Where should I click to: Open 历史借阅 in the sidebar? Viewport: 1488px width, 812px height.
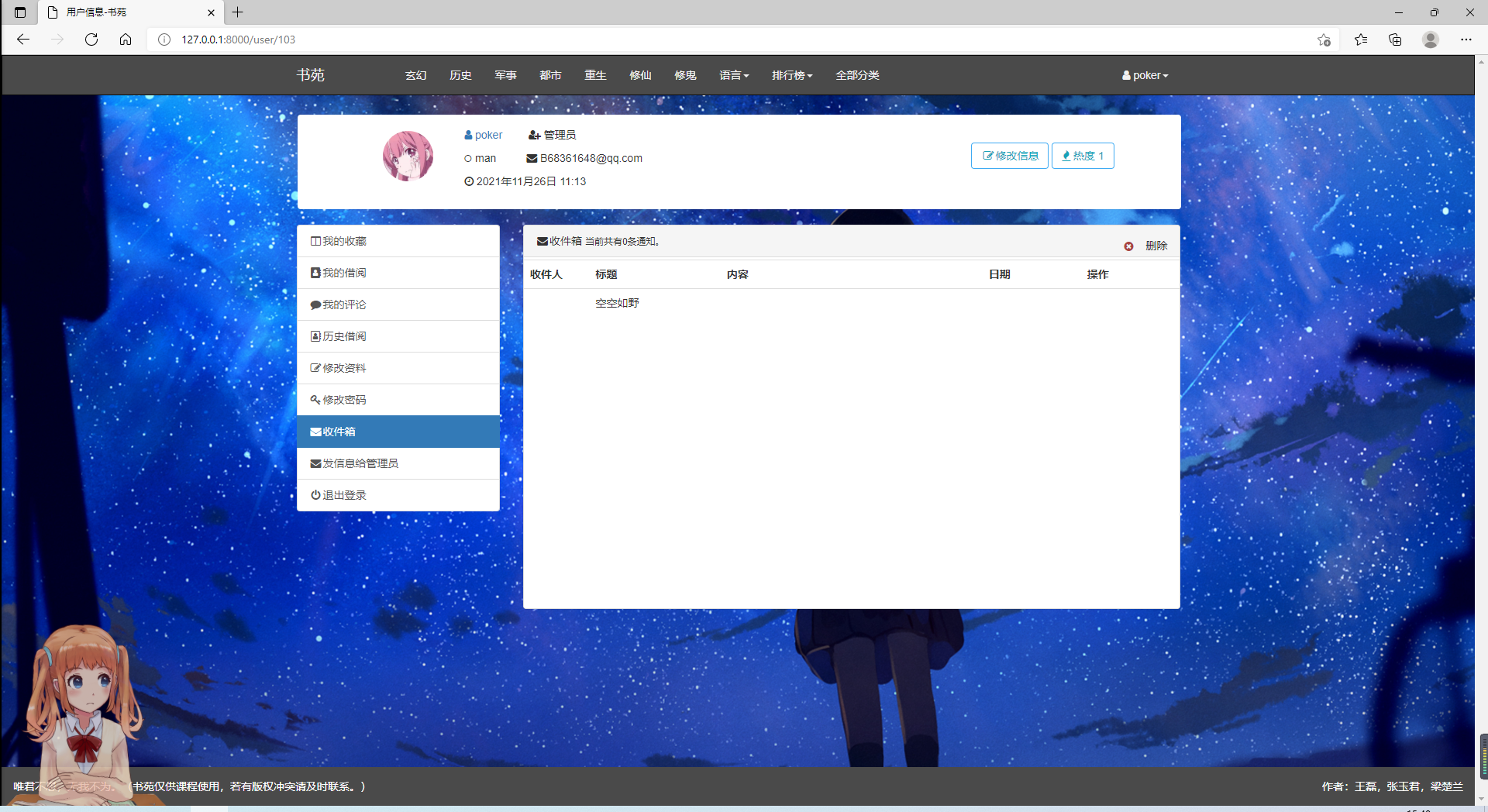(398, 336)
